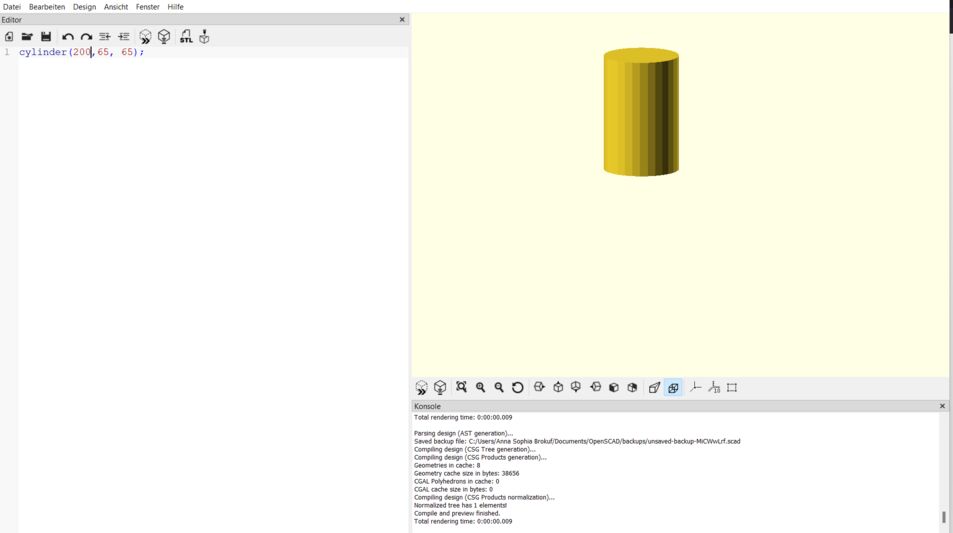The image size is (953, 533).
Task: Open the Ansicht menu
Action: point(115,7)
